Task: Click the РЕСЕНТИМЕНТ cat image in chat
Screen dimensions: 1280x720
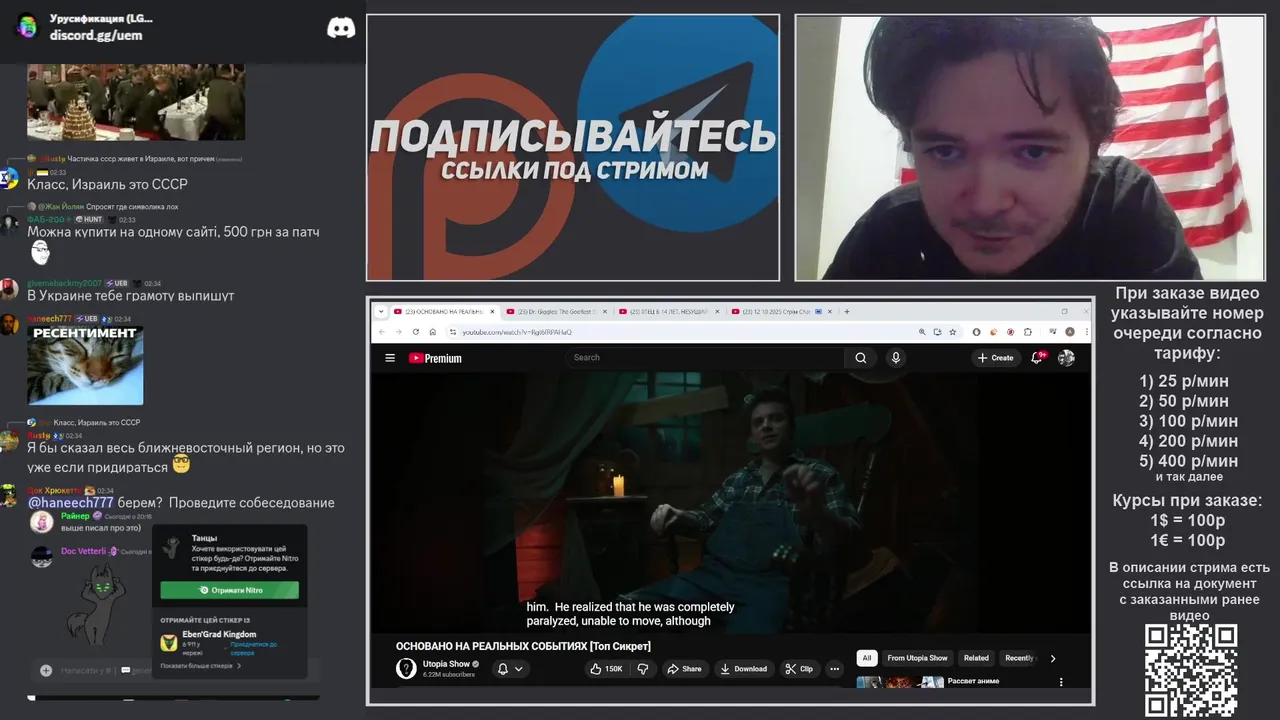Action: pyautogui.click(x=85, y=365)
